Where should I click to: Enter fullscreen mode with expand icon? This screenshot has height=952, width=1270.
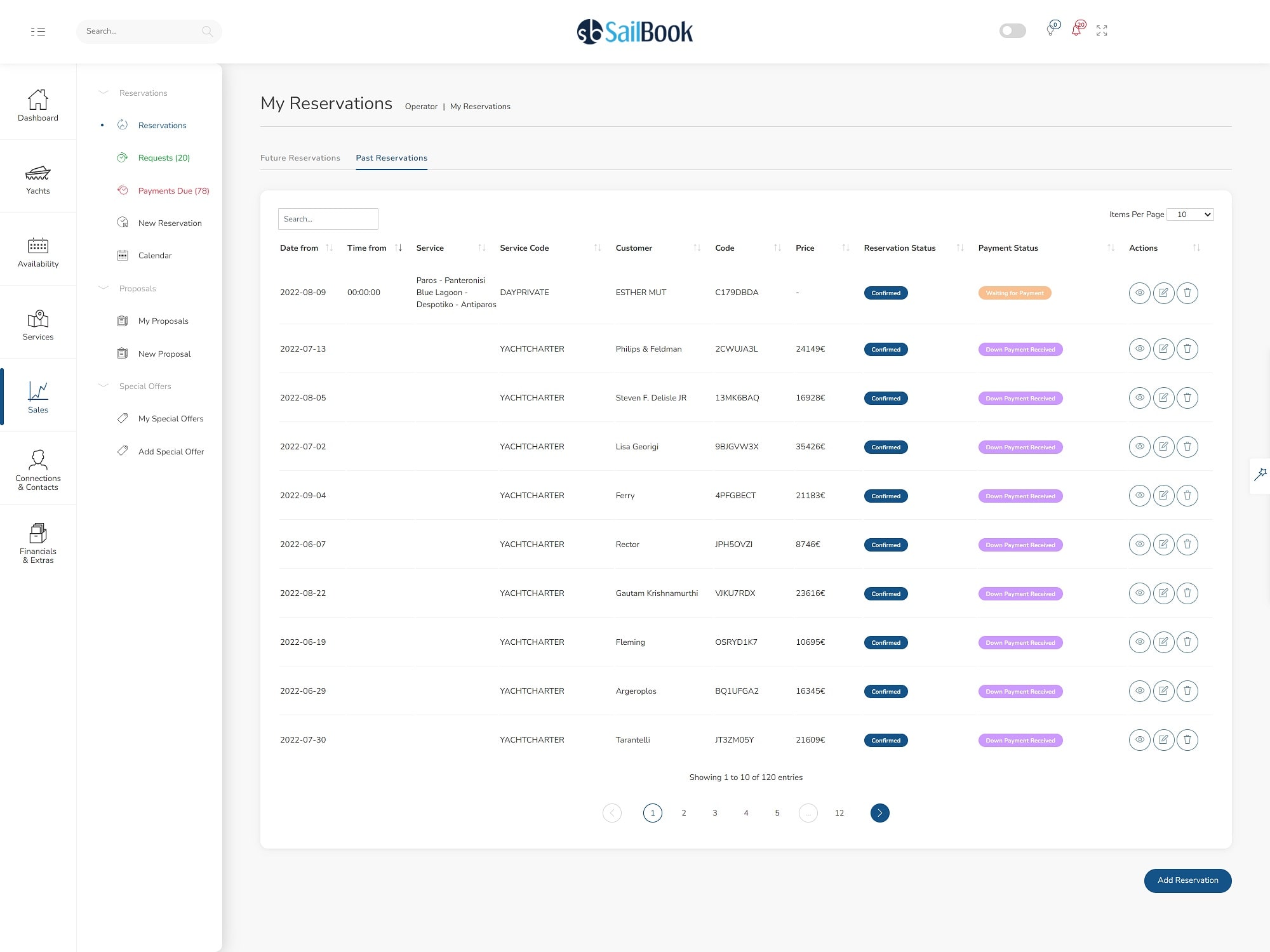pos(1102,30)
